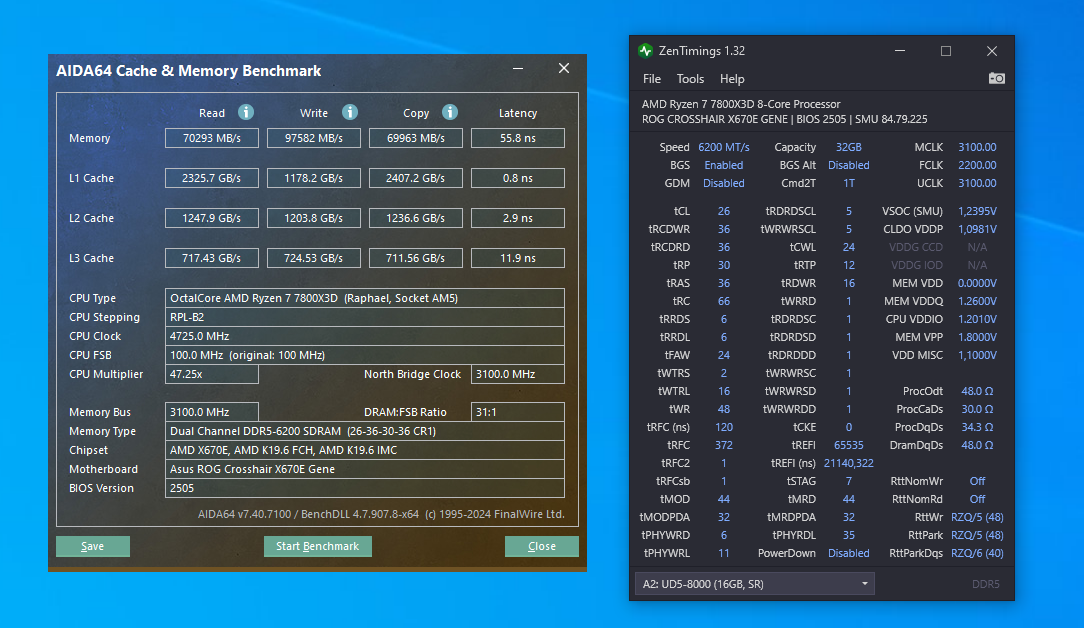
Task: Click the CPU Type value field
Action: 365,298
